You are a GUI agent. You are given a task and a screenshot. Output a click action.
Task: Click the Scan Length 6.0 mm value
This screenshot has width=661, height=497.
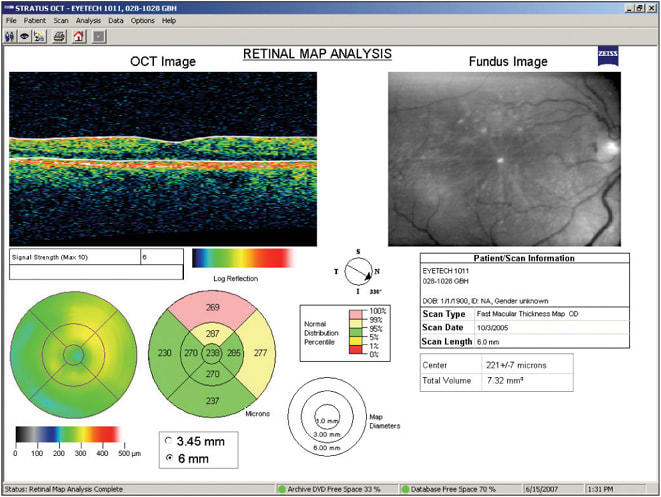488,342
